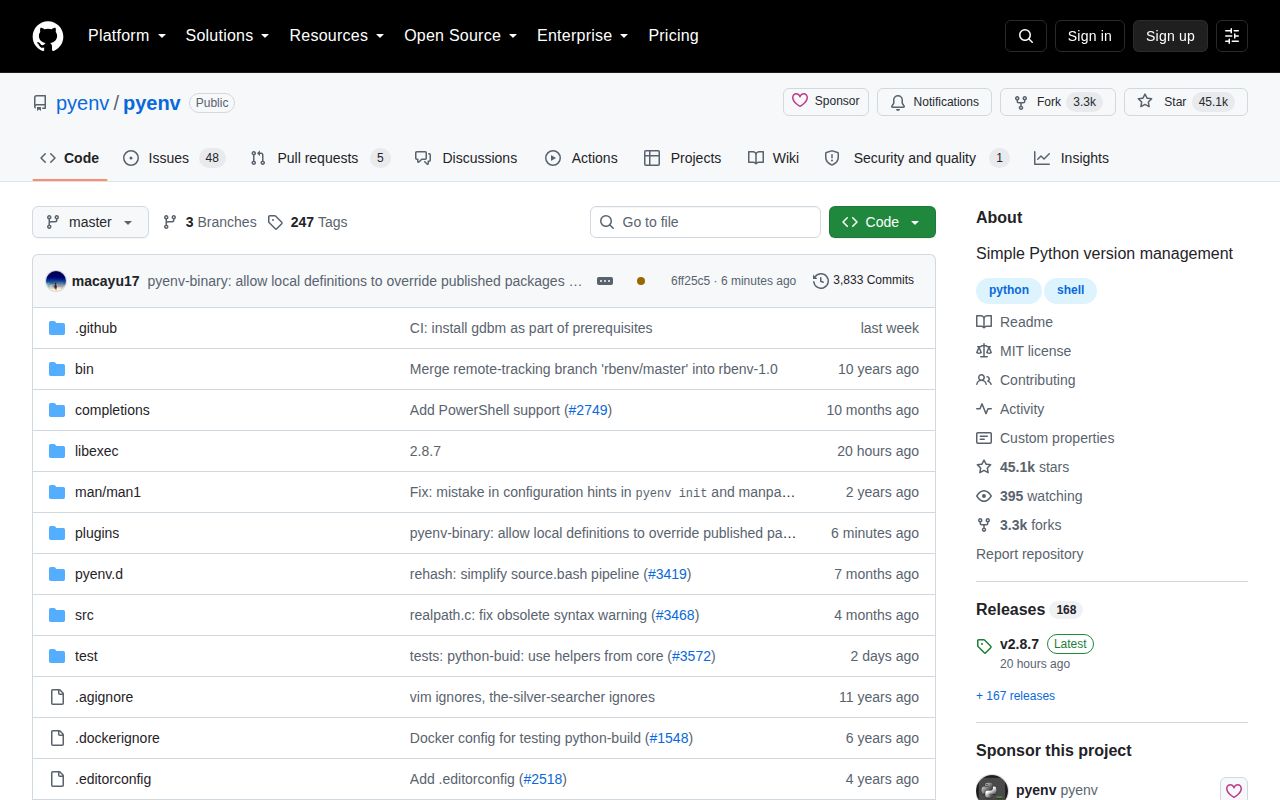Open the src folder
Image resolution: width=1280 pixels, height=800 pixels.
click(x=84, y=615)
